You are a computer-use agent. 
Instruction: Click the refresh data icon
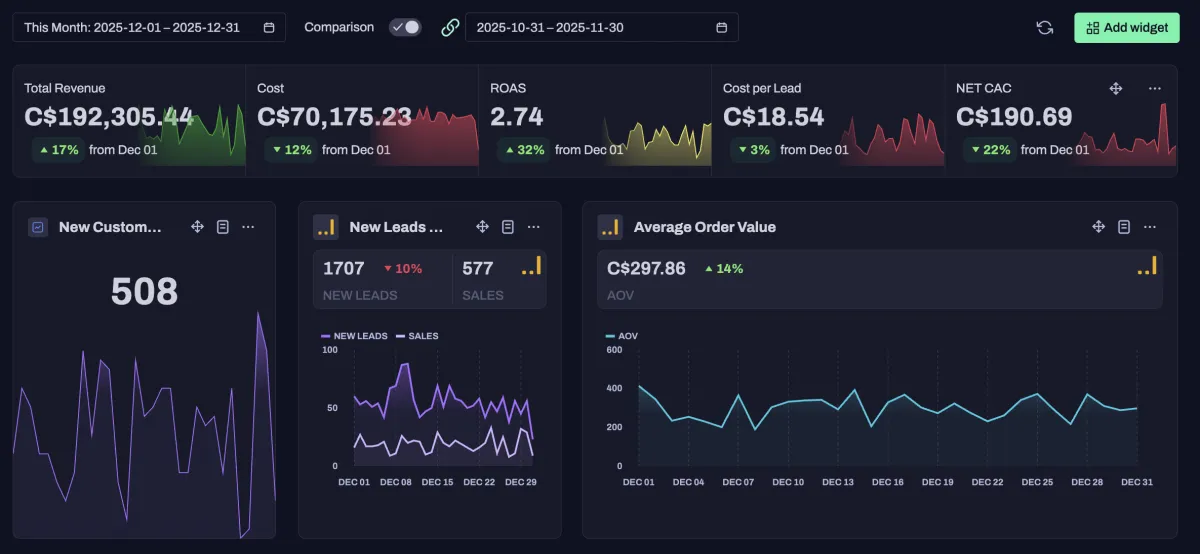coord(1045,28)
